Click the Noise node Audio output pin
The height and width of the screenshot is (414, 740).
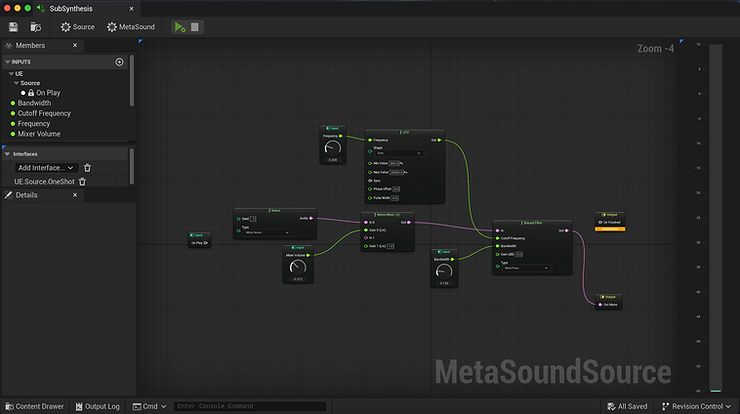(311, 218)
